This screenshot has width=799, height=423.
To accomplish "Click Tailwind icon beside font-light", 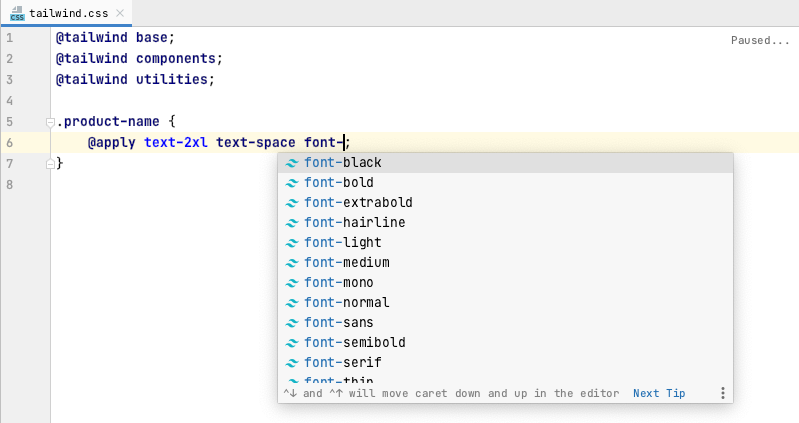I will 291,243.
